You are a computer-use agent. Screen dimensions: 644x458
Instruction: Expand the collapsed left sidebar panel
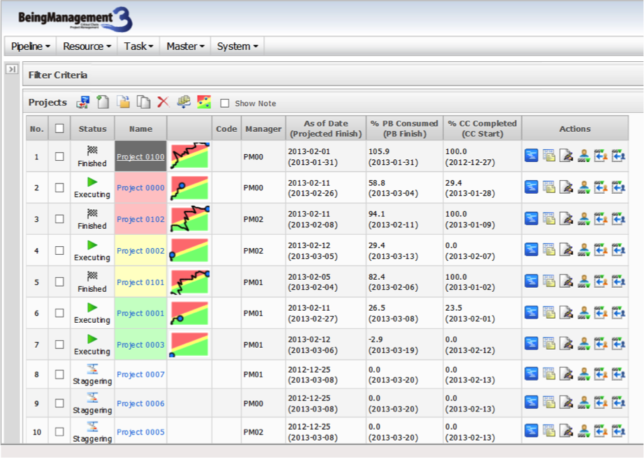[11, 69]
